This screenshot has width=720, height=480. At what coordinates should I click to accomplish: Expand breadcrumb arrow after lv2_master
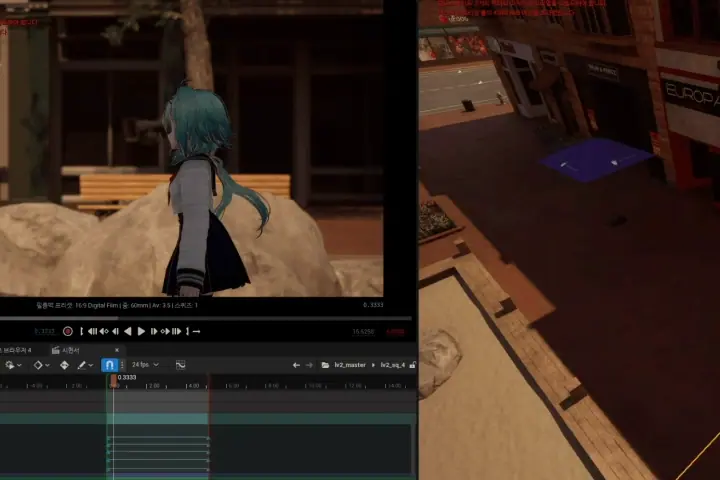pos(373,365)
